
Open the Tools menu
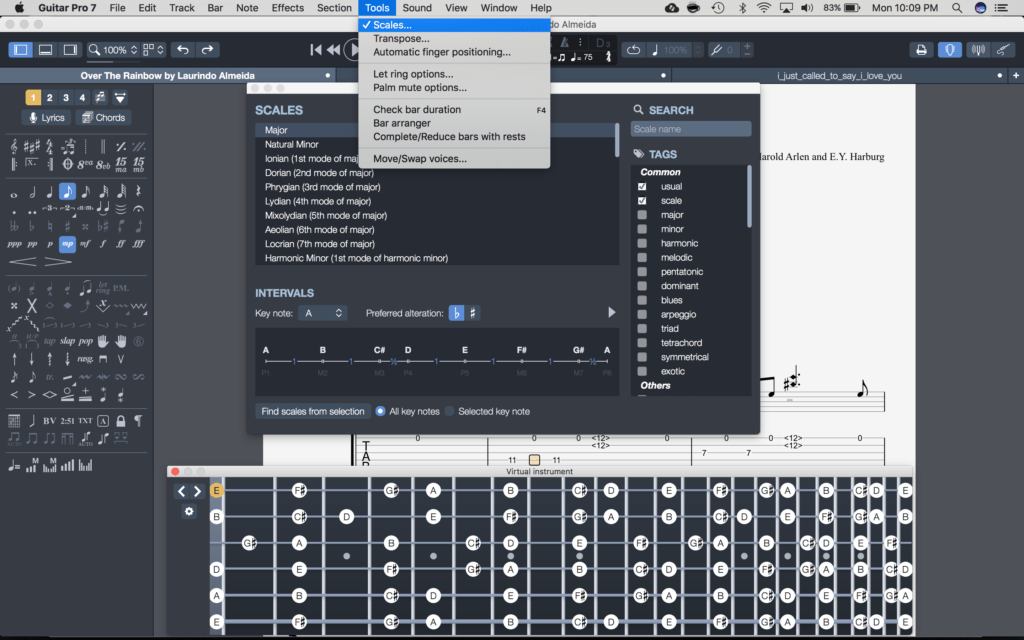click(x=377, y=8)
